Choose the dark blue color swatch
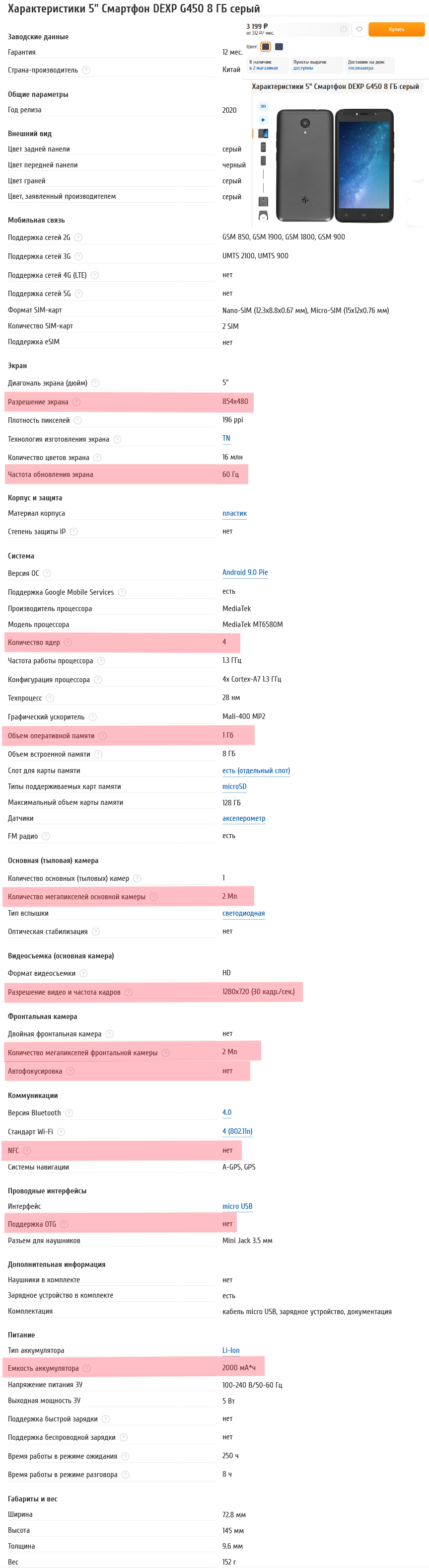Viewport: 429px width, 1568px height. tap(279, 47)
